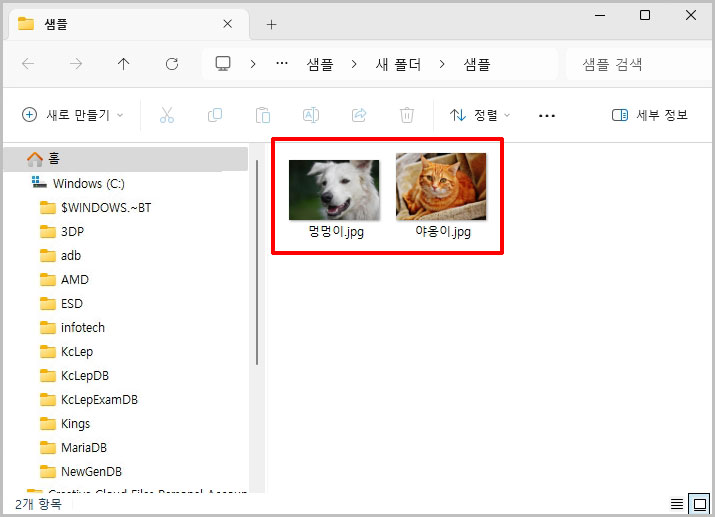
Task: Close the 샘플 tab
Action: click(x=228, y=24)
